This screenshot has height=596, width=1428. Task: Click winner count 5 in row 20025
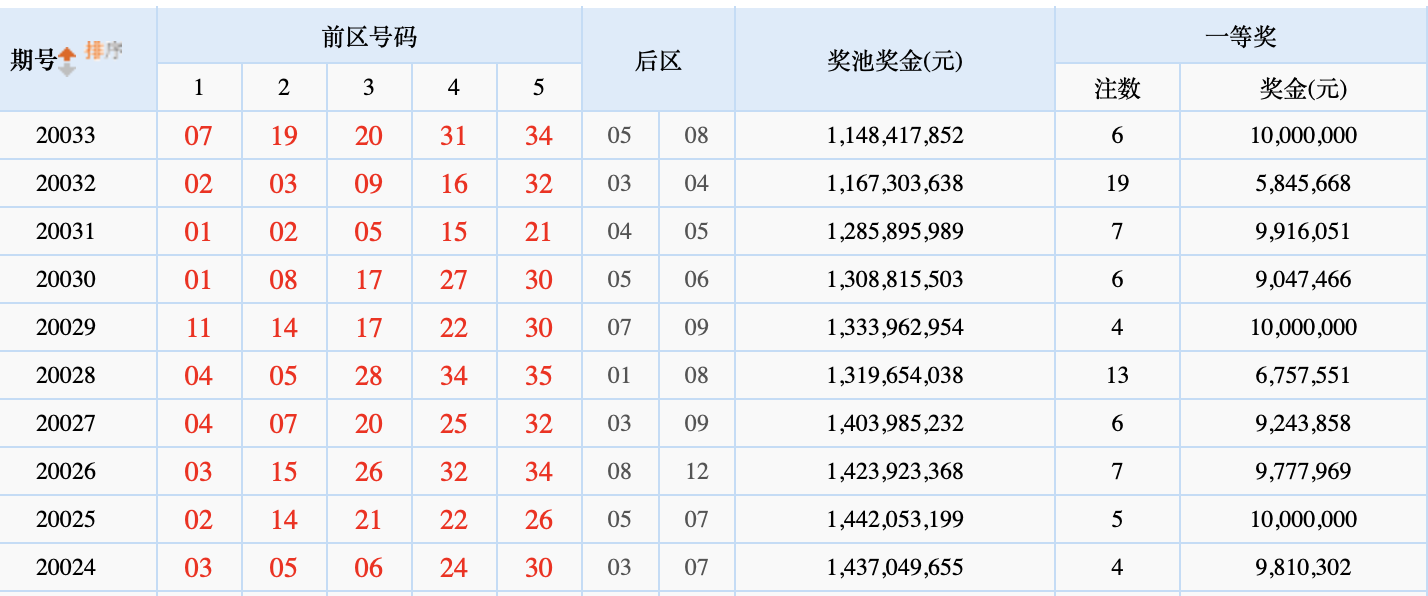pos(1117,519)
